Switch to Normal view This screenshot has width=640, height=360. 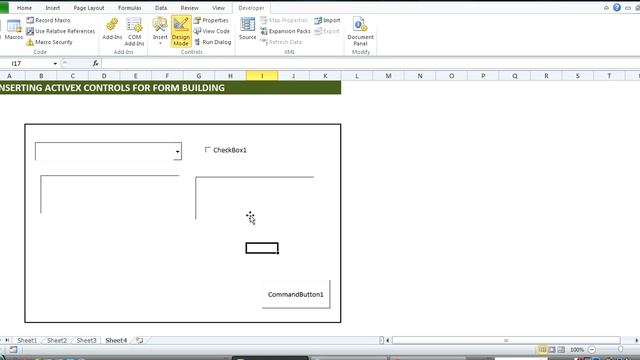(542, 350)
